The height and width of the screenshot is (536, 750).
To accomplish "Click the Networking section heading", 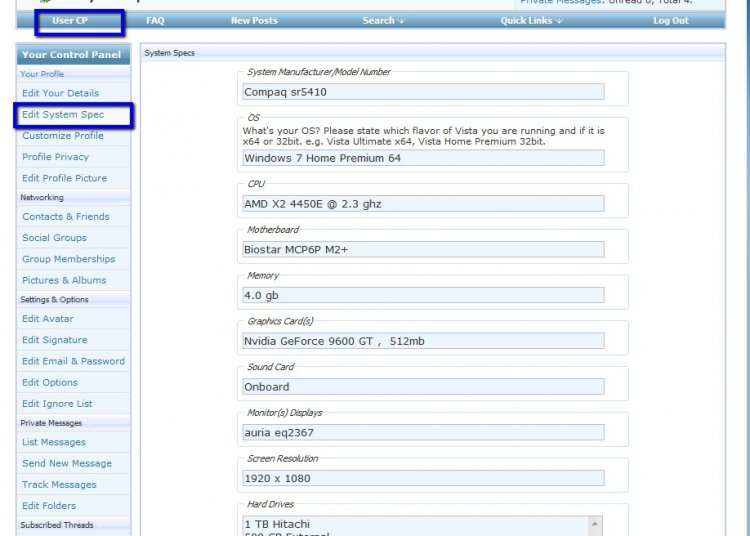I will [42, 197].
